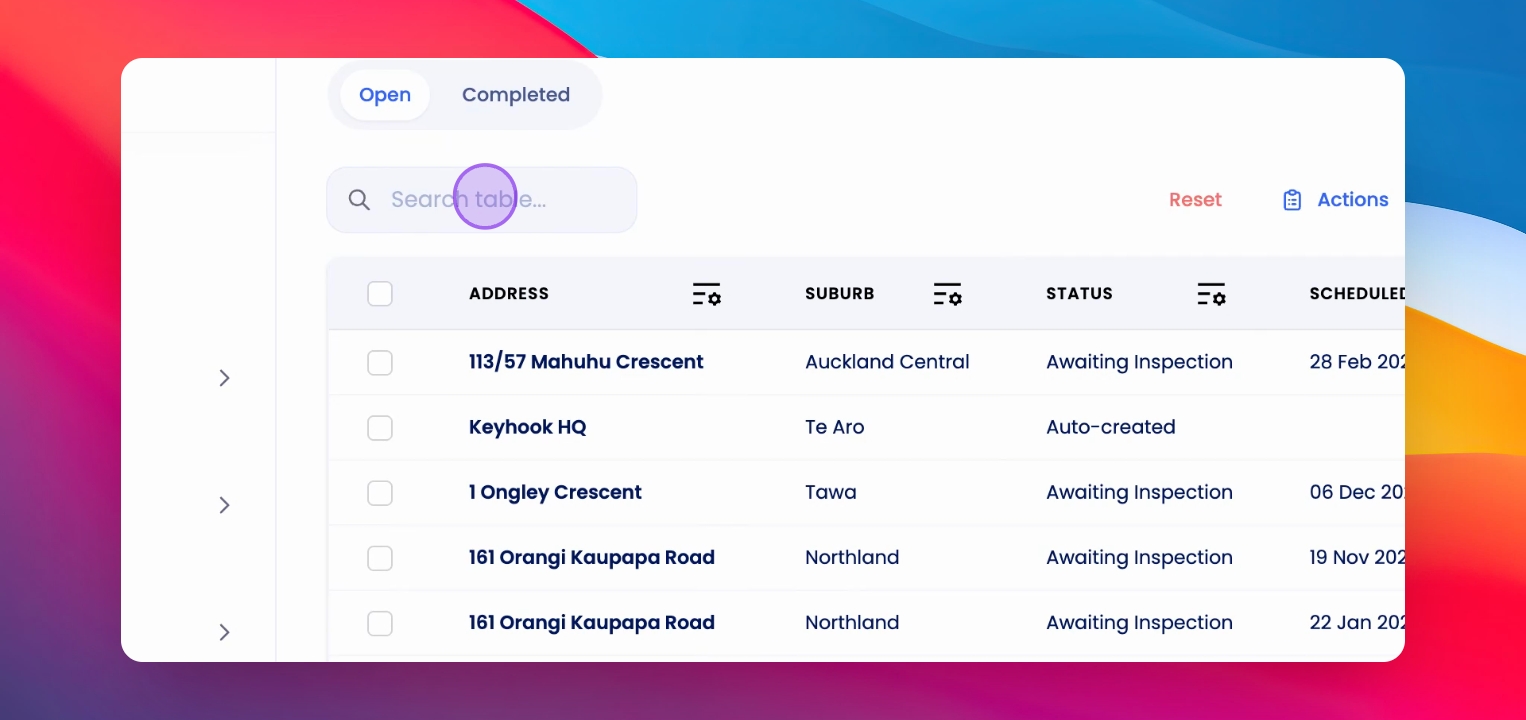This screenshot has width=1526, height=720.
Task: Check the 113/57 Mahuhu Crescent row
Action: click(x=380, y=362)
